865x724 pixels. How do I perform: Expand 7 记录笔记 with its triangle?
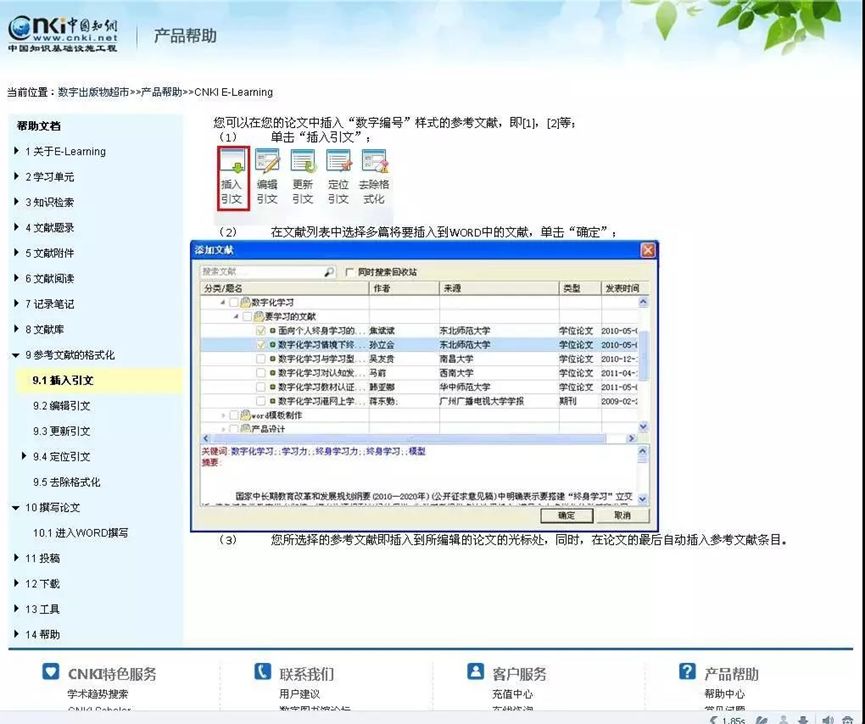tap(16, 303)
